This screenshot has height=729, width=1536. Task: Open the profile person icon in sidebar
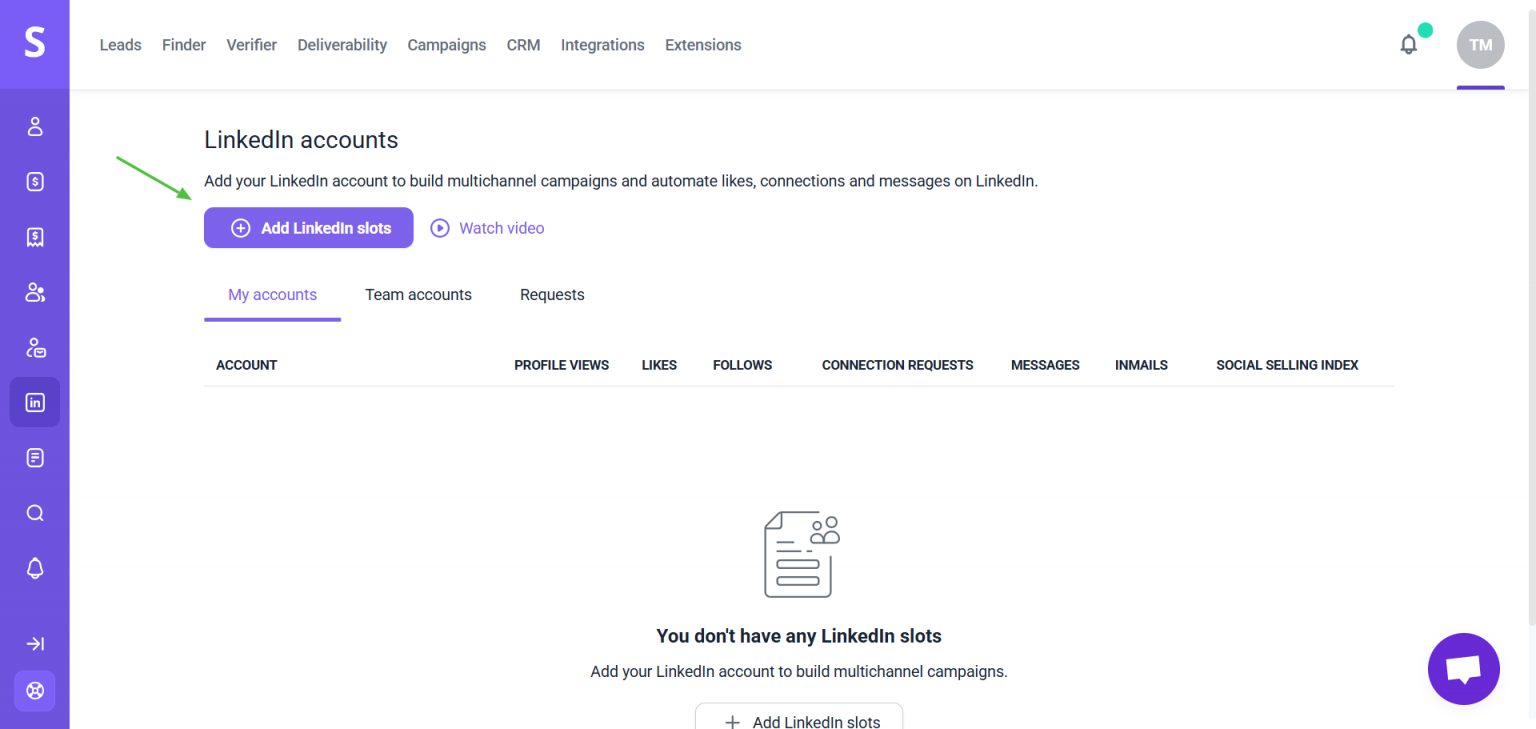pyautogui.click(x=35, y=126)
